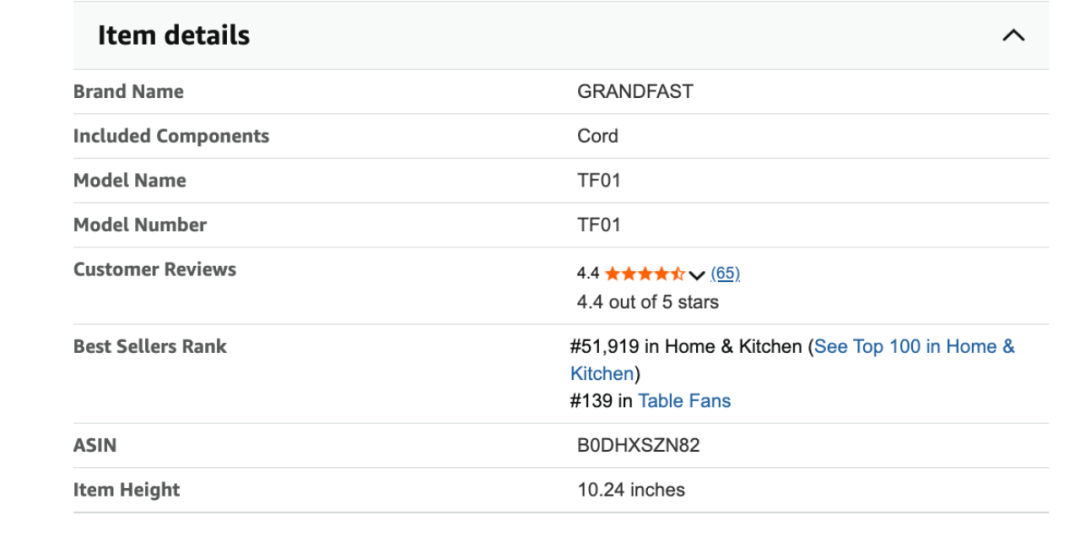The width and height of the screenshot is (1080, 537).
Task: Click the Included Components label
Action: (171, 136)
